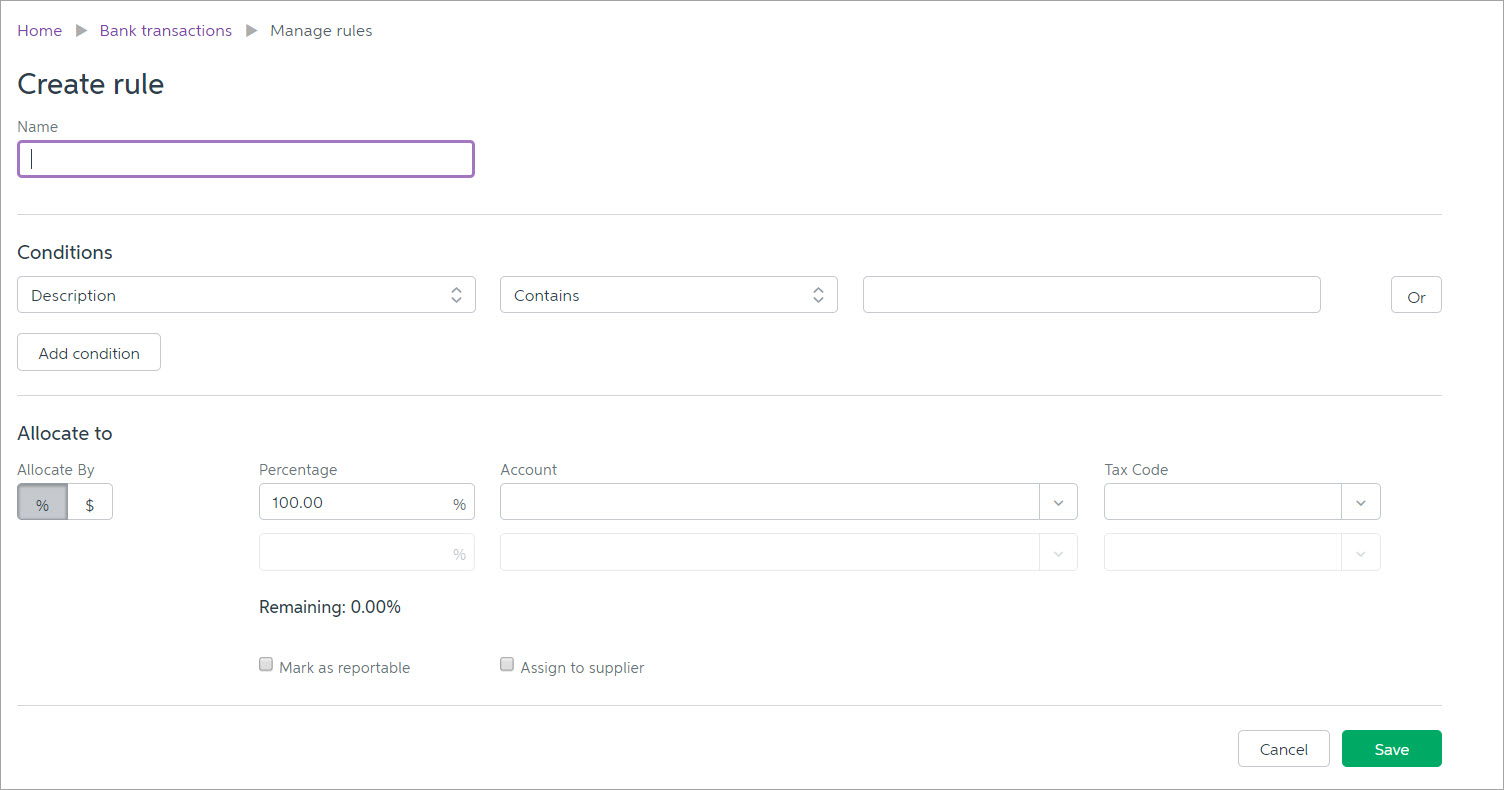
Task: Select allocate by dollar ($) toggle
Action: (90, 502)
